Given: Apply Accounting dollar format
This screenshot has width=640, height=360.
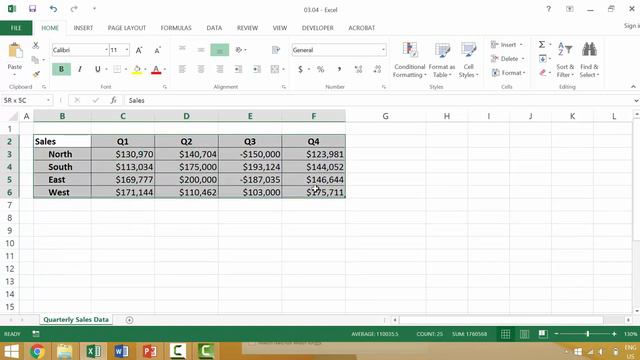Looking at the screenshot, I should [x=300, y=69].
